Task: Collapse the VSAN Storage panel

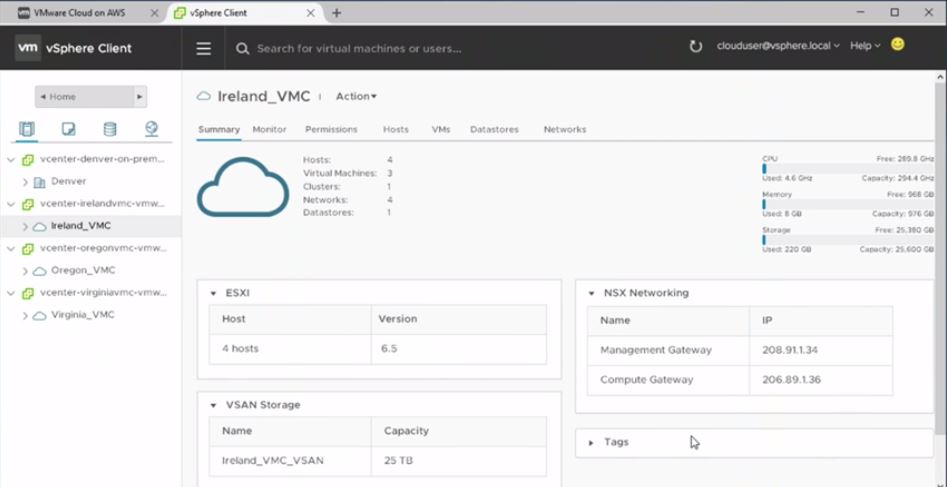Action: tap(213, 405)
